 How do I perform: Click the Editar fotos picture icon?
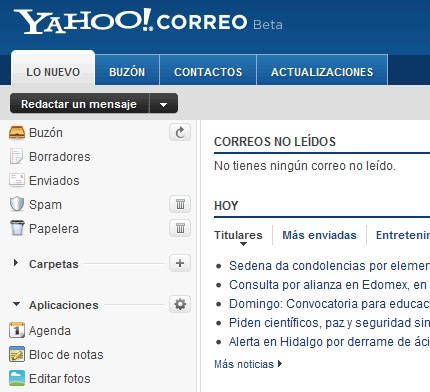(17, 378)
